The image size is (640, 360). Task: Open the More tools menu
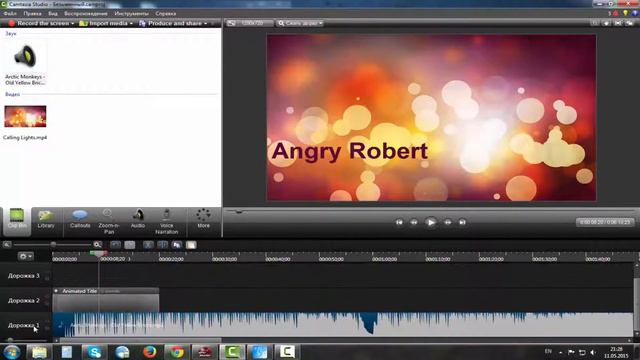click(x=203, y=219)
